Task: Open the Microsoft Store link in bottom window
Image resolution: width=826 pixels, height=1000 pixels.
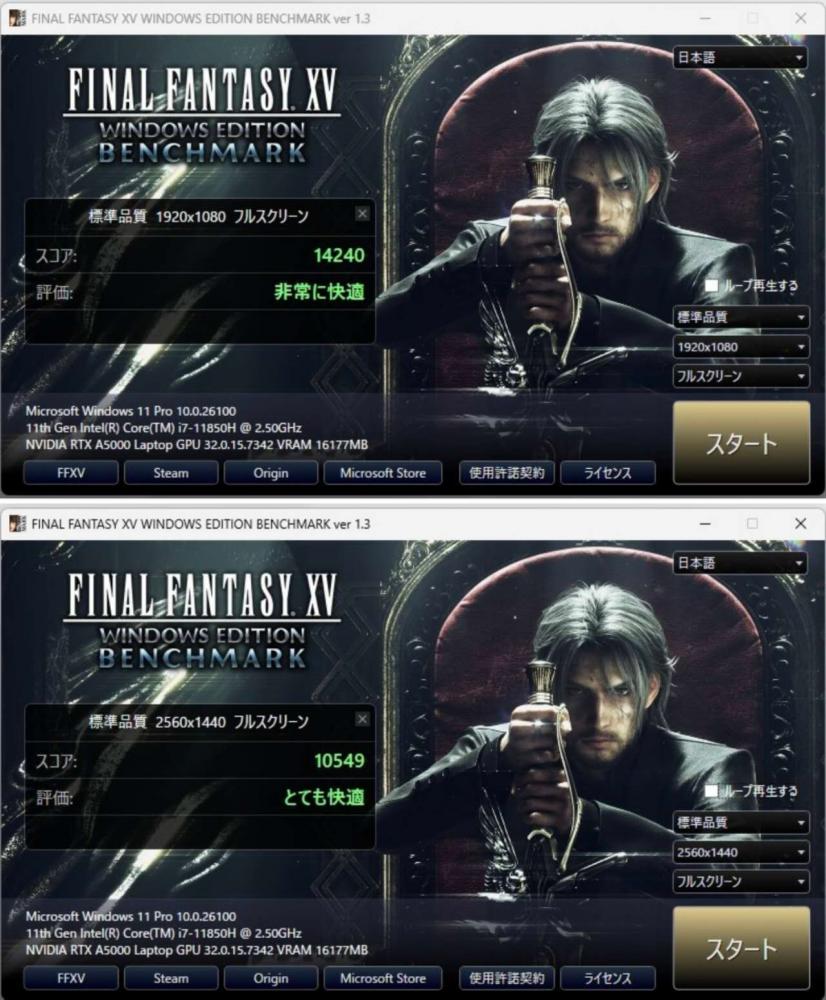Action: click(383, 978)
